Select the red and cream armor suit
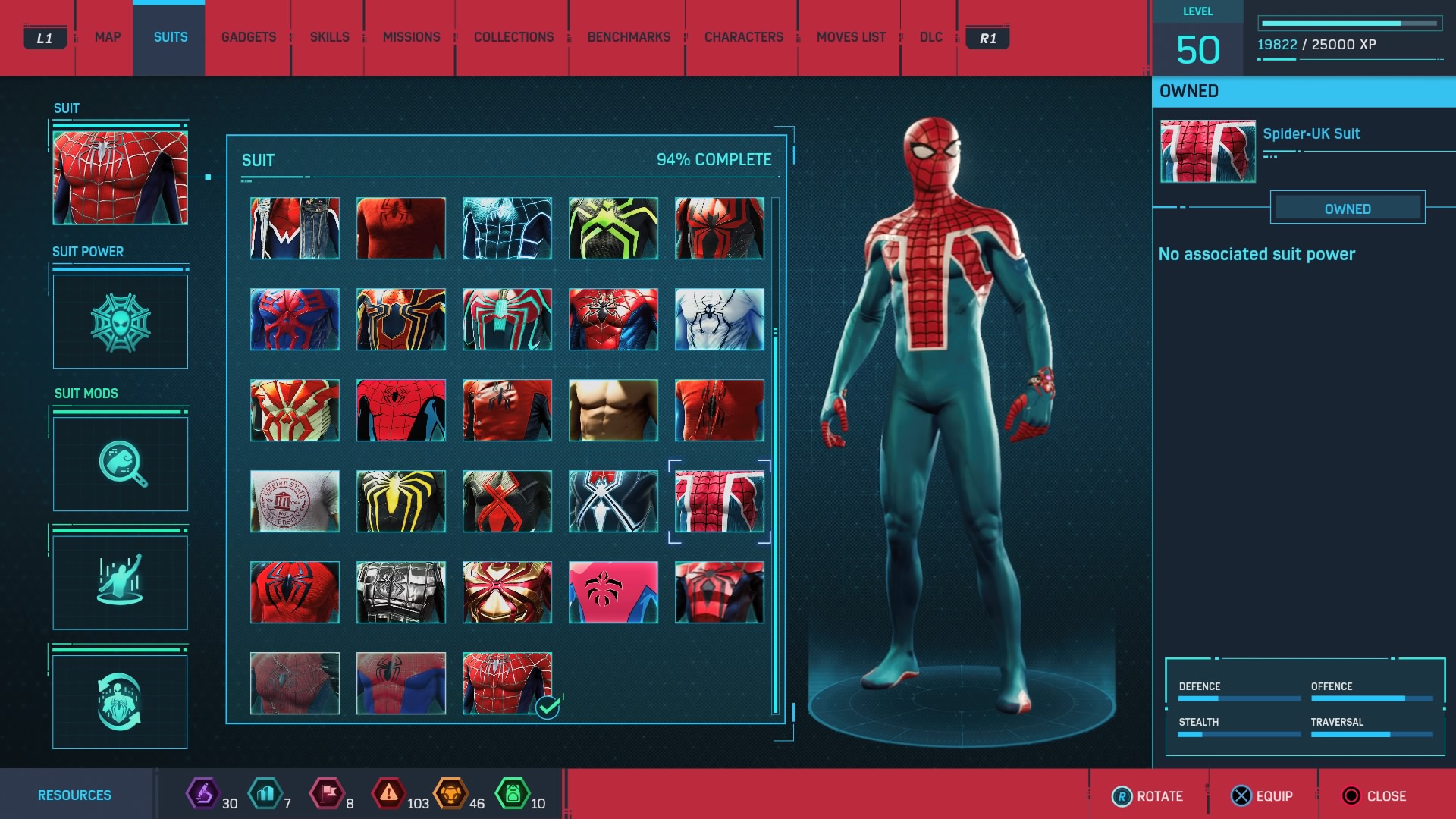Image resolution: width=1456 pixels, height=819 pixels. pos(295,410)
